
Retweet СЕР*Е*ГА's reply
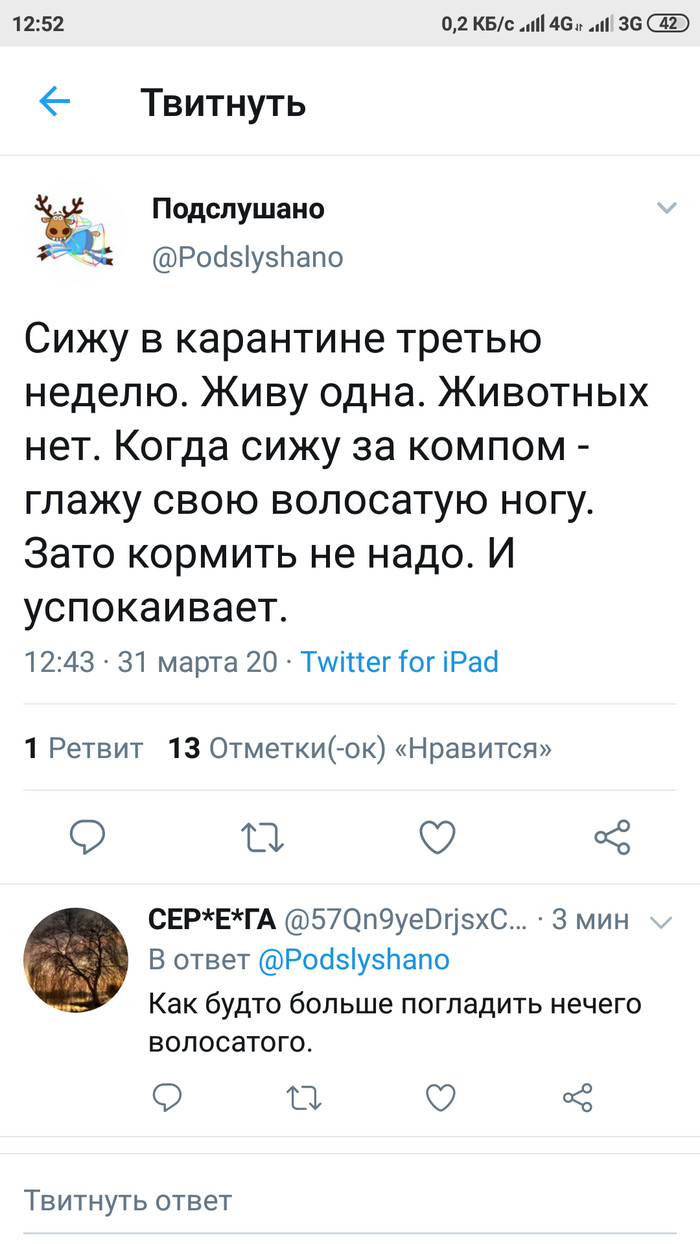click(x=304, y=1098)
